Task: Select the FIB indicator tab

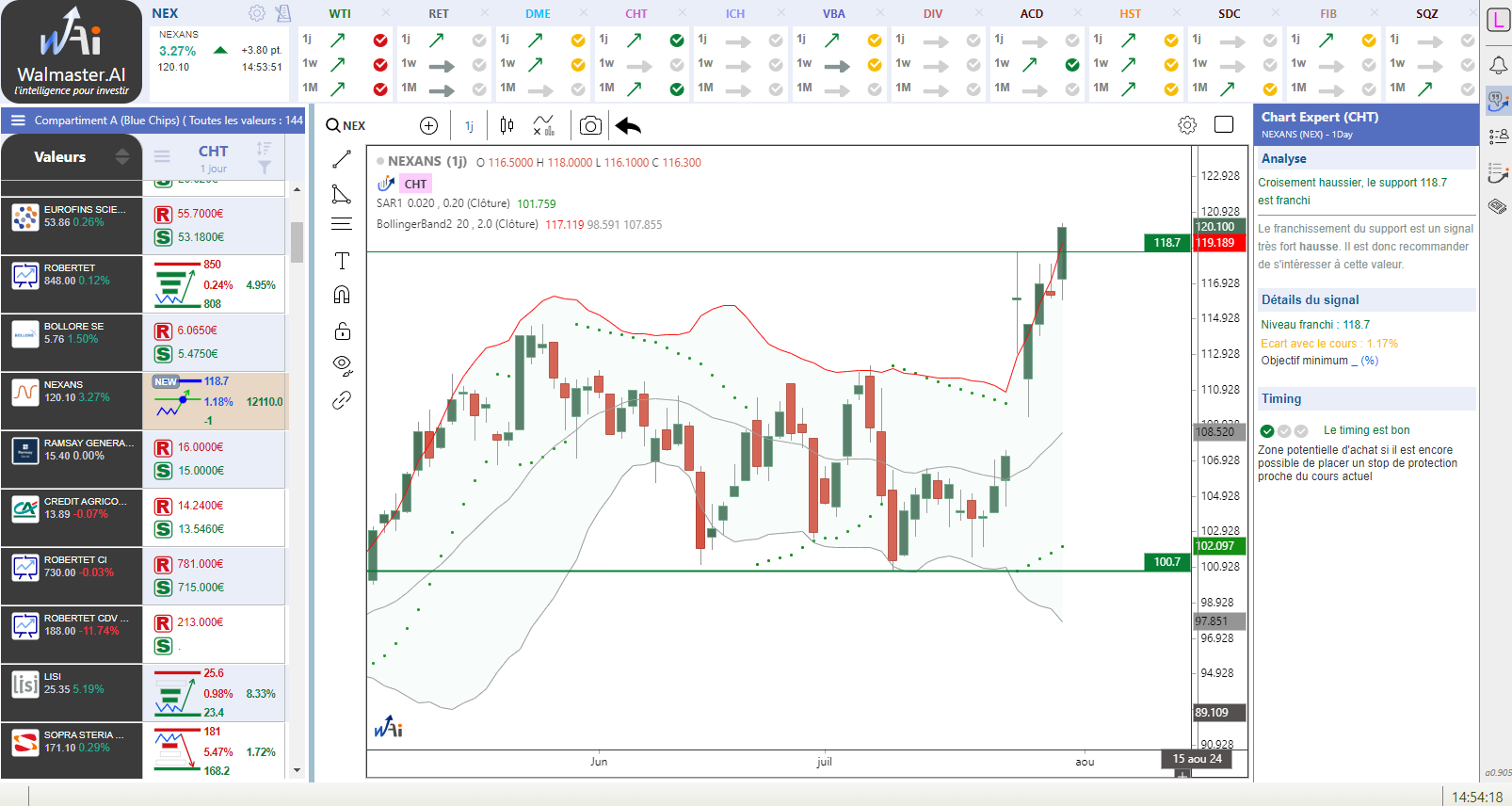Action: pyautogui.click(x=1328, y=14)
